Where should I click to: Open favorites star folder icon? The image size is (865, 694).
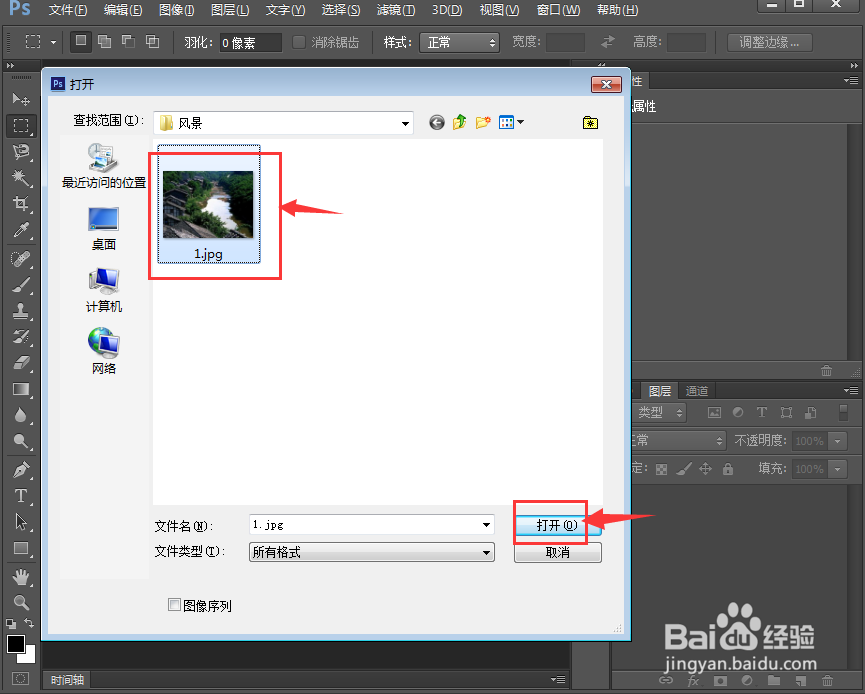590,122
